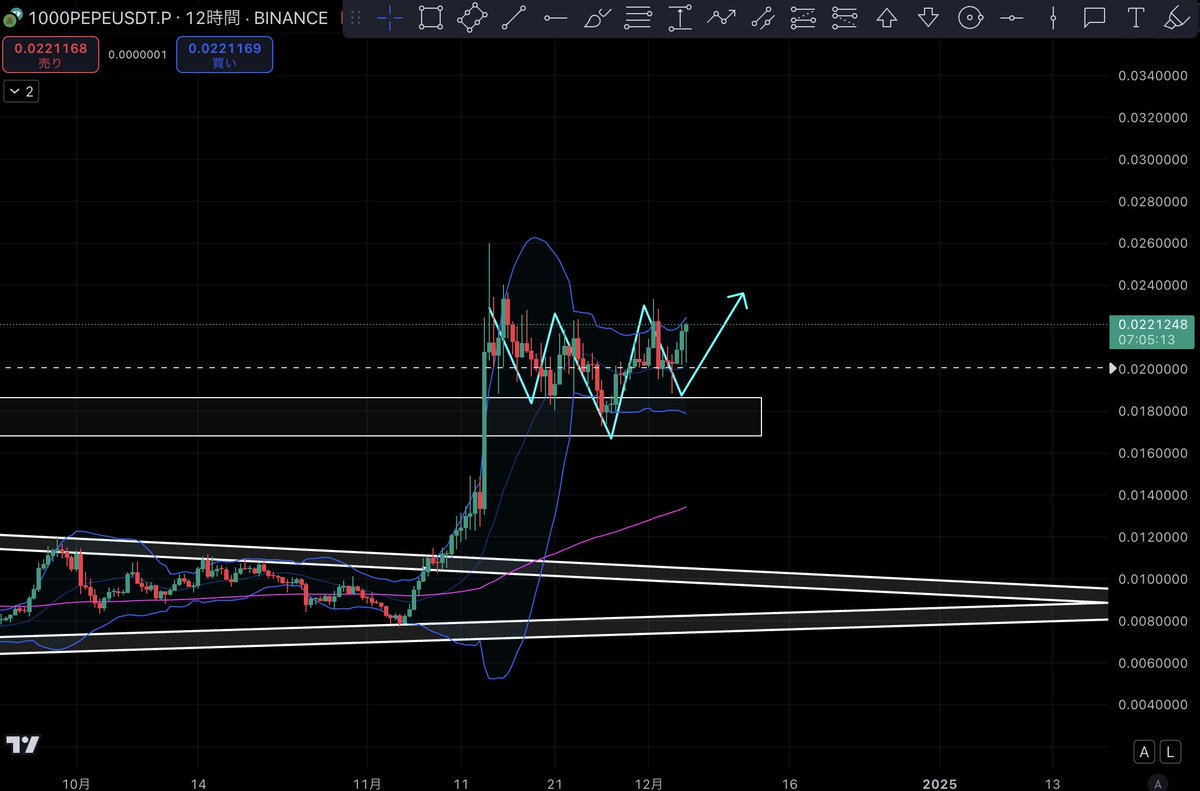Click the PEPE coin symbol icon
The width and height of the screenshot is (1200, 791).
pos(13,18)
